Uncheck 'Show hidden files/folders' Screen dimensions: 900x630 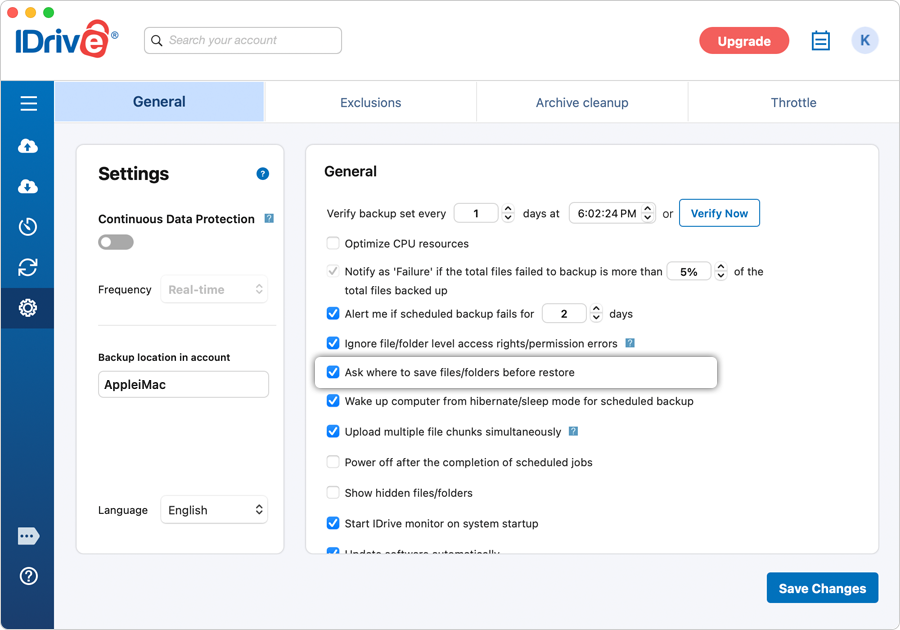pos(332,492)
